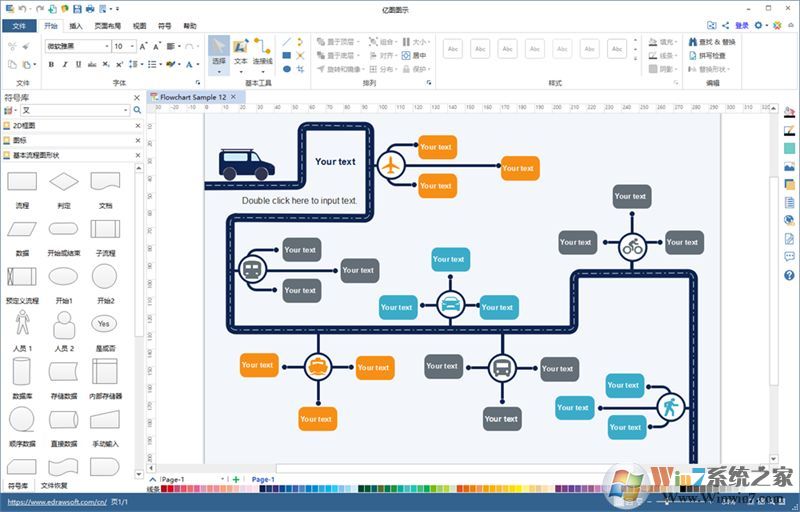Open the font name dropdown
Image resolution: width=800 pixels, height=512 pixels.
(x=105, y=46)
